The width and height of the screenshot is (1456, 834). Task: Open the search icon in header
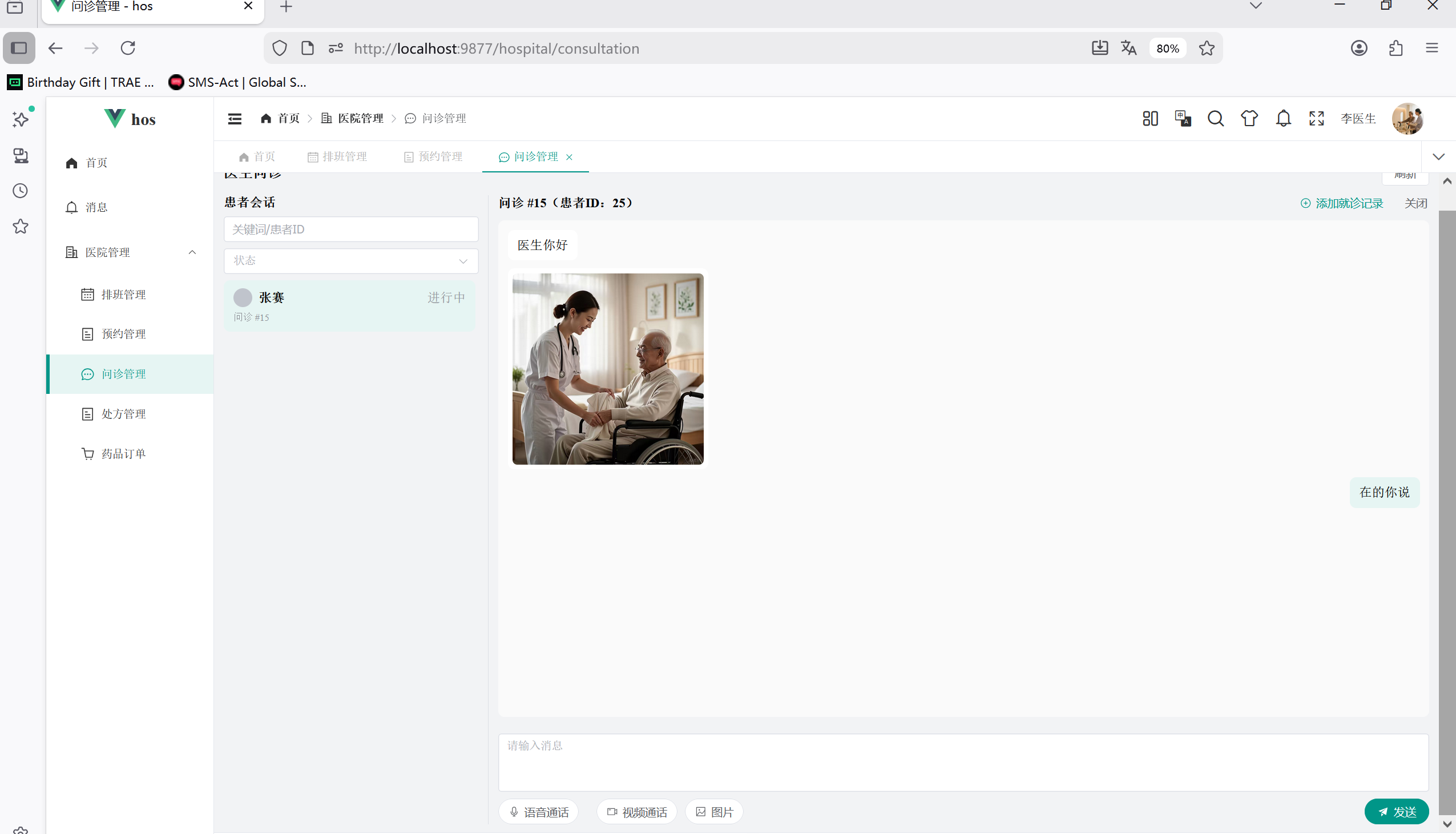point(1216,119)
